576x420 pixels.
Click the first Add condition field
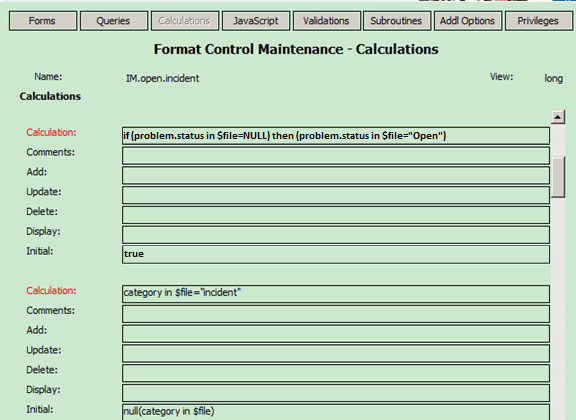click(x=336, y=176)
